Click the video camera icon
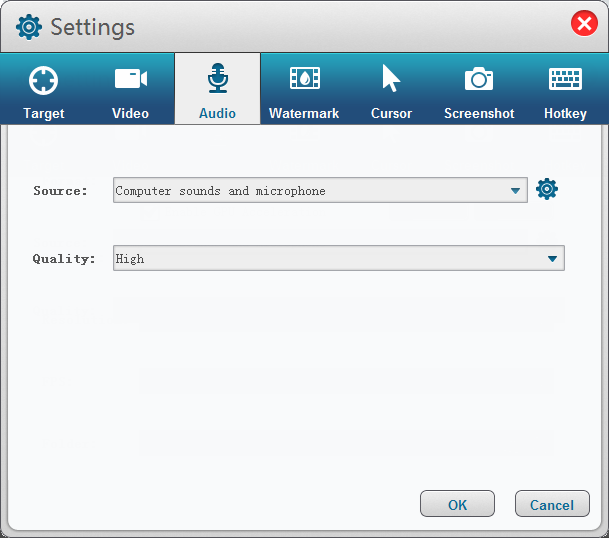The width and height of the screenshot is (609, 538). pyautogui.click(x=130, y=79)
